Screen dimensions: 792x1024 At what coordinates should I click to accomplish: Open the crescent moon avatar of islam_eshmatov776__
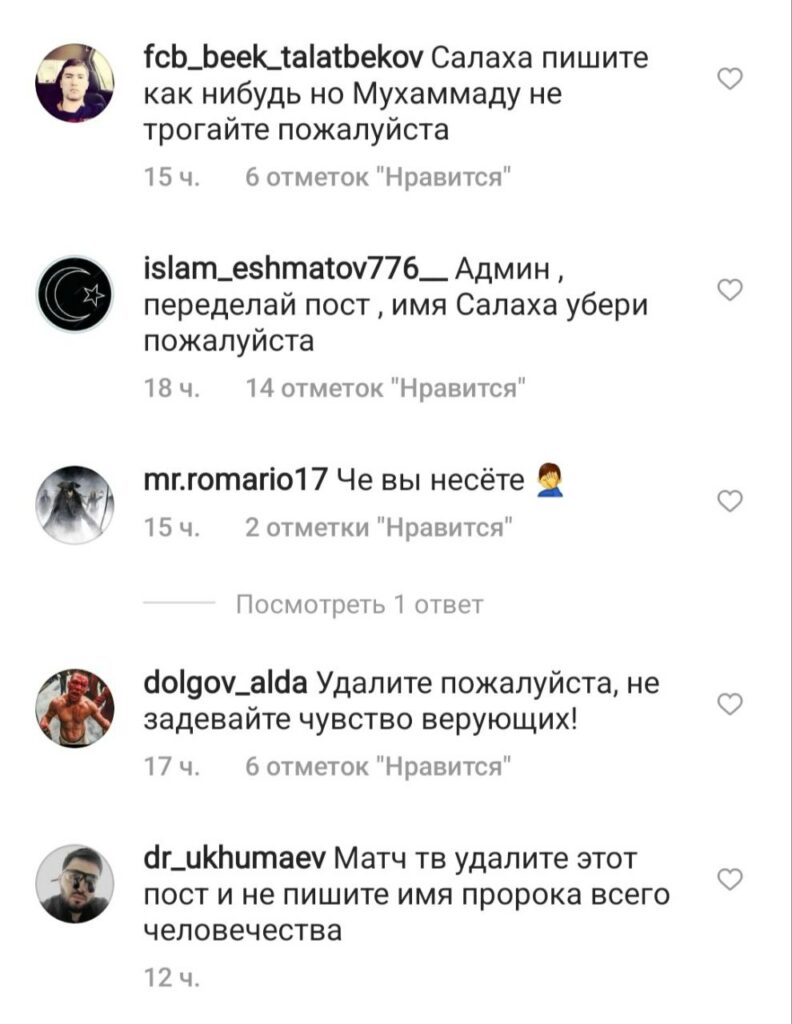pos(74,294)
